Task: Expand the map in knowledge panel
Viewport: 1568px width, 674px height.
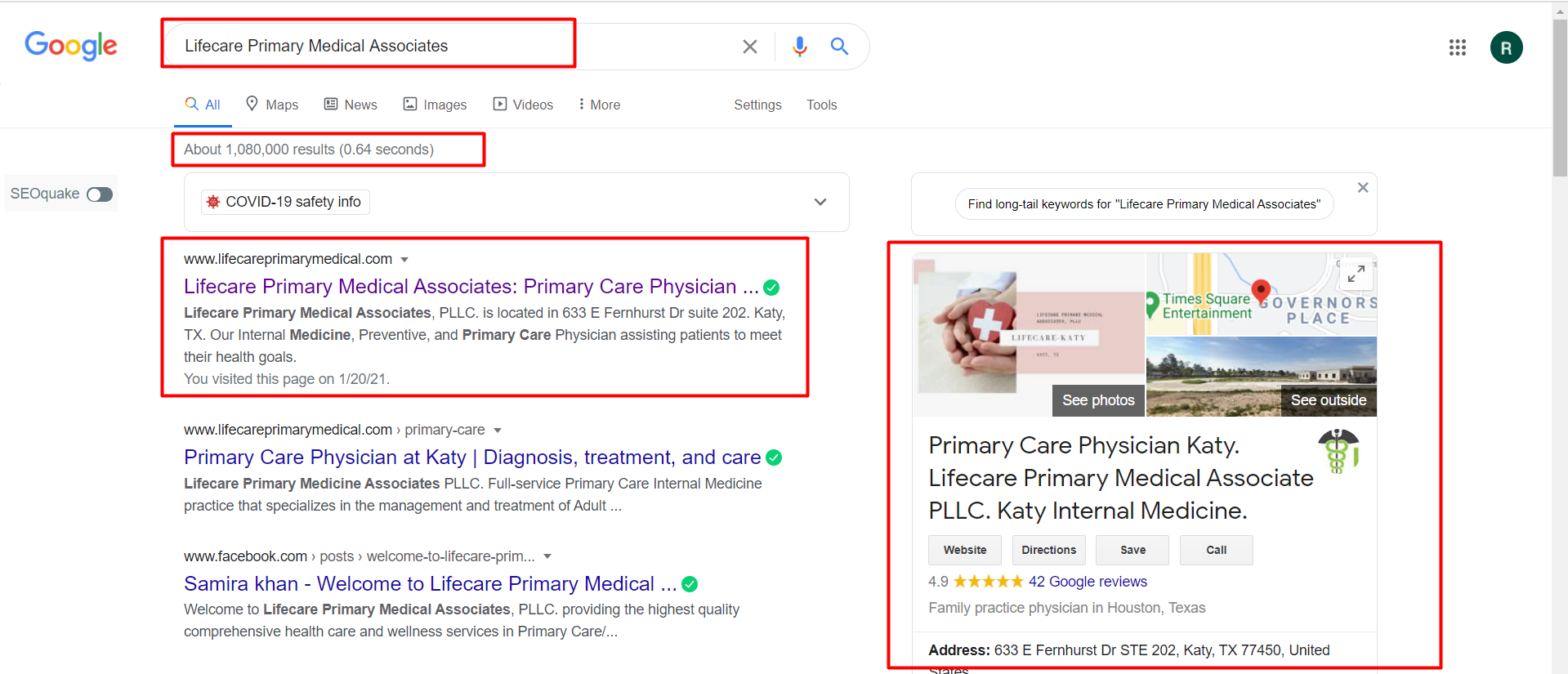Action: point(1356,275)
